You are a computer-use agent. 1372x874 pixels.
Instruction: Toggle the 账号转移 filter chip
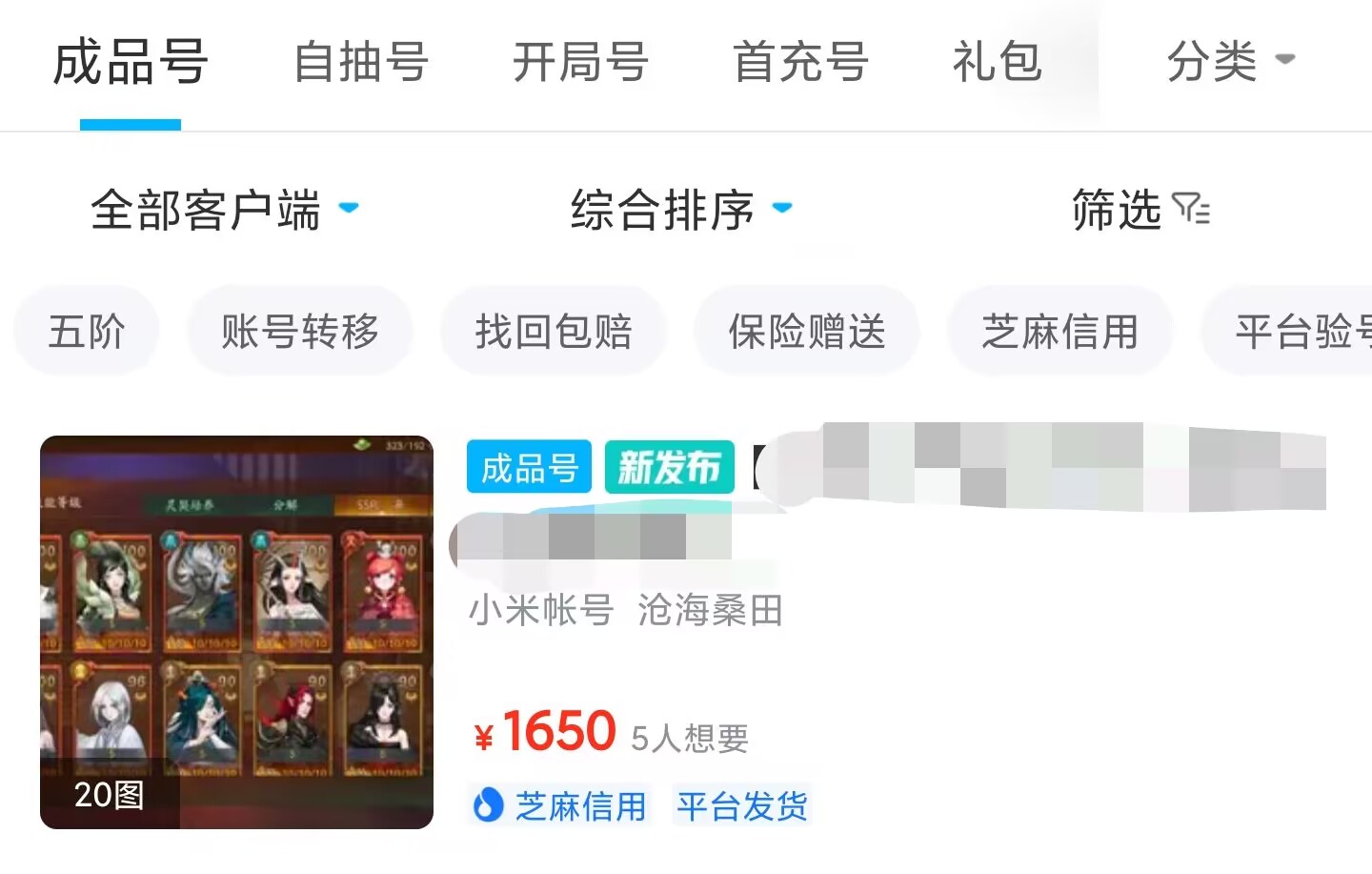coord(300,332)
